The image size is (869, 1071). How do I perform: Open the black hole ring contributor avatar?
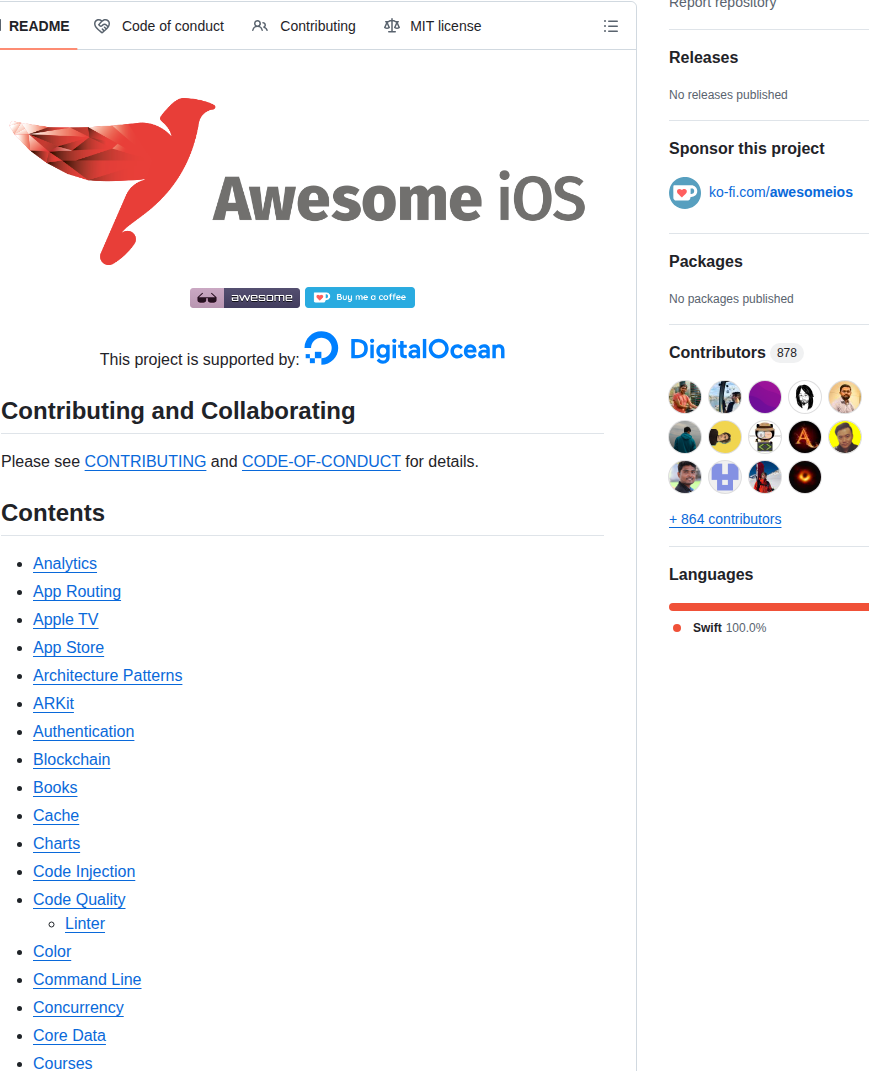[x=805, y=477]
